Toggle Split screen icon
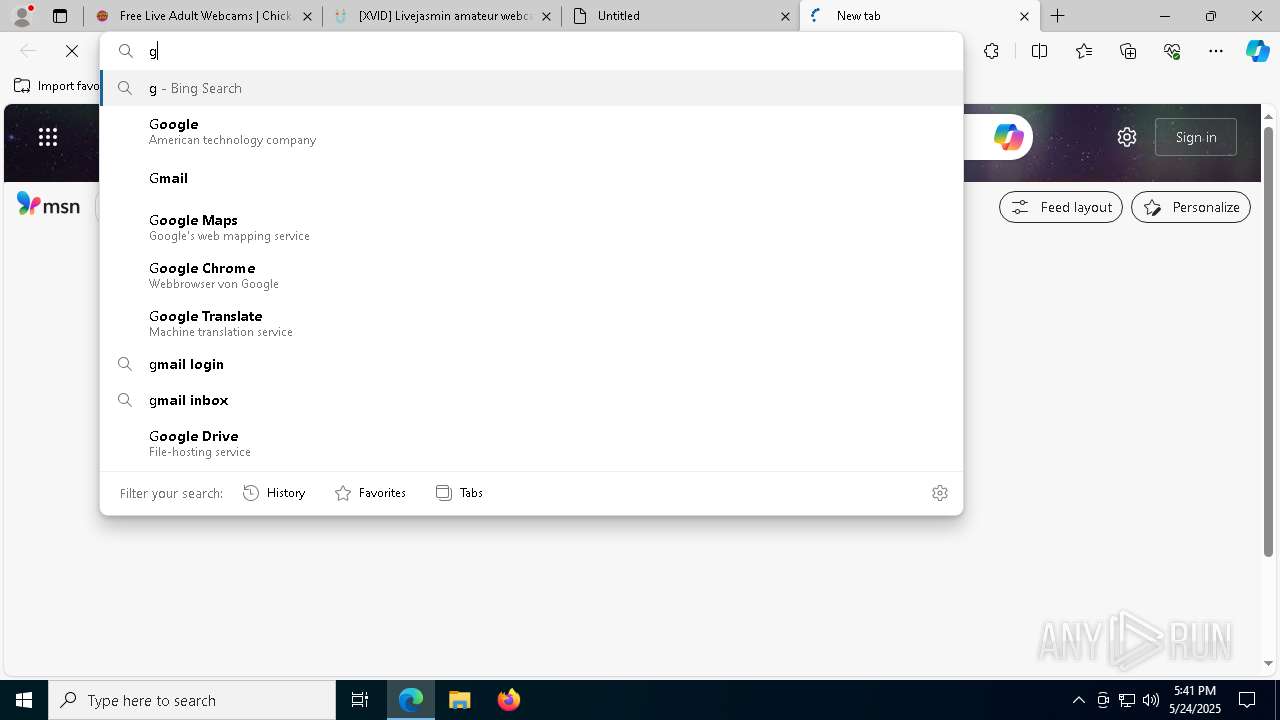Screen dimensions: 1280x720 tap(1039, 51)
